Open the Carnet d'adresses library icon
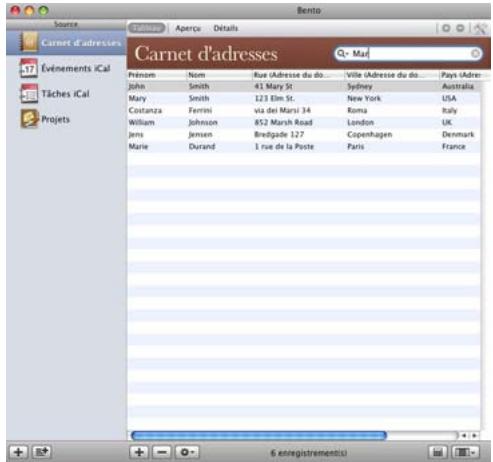 tap(29, 42)
